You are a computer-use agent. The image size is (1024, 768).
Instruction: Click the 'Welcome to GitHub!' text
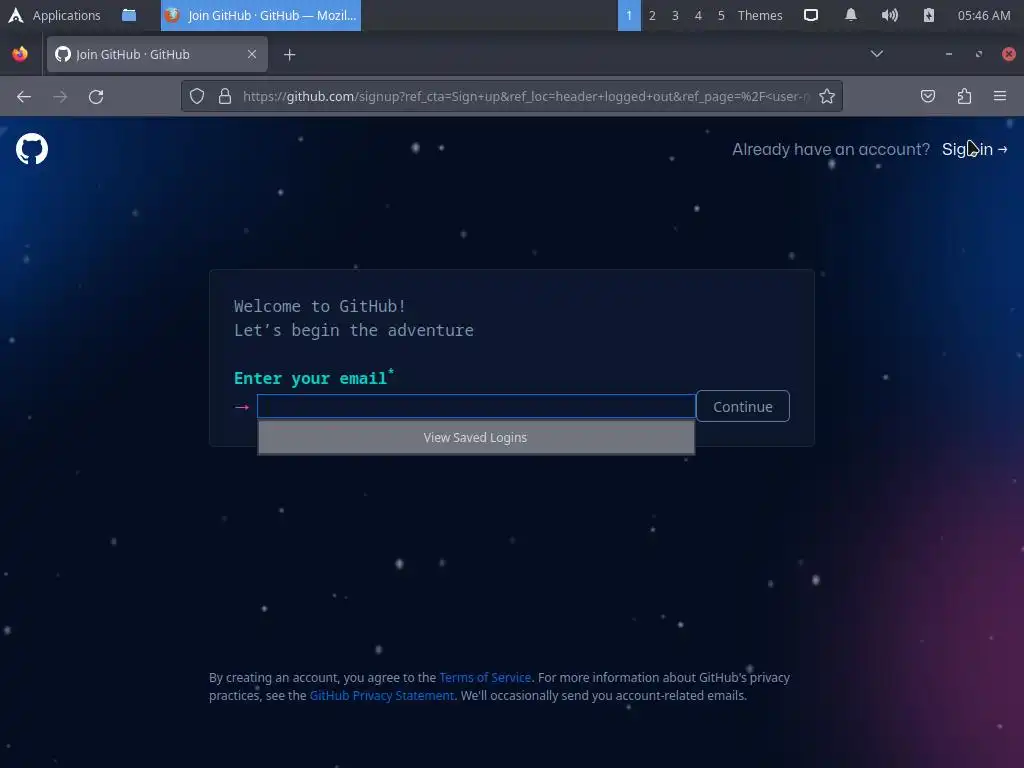320,306
